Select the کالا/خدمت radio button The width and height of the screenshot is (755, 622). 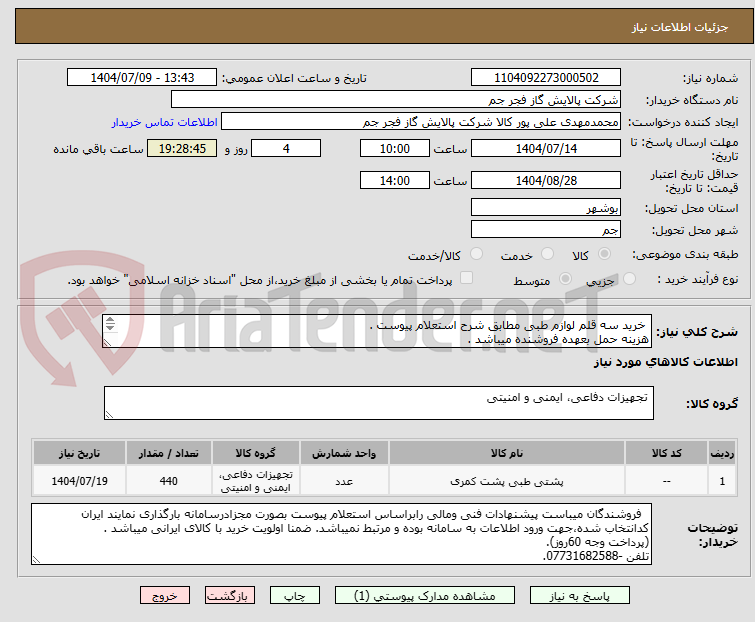tap(476, 254)
